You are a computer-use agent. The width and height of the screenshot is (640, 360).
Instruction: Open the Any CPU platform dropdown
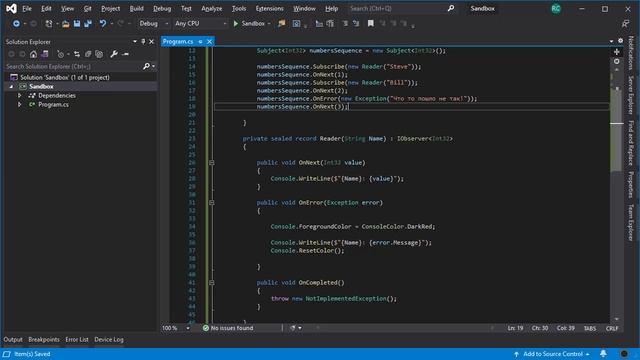coord(200,24)
